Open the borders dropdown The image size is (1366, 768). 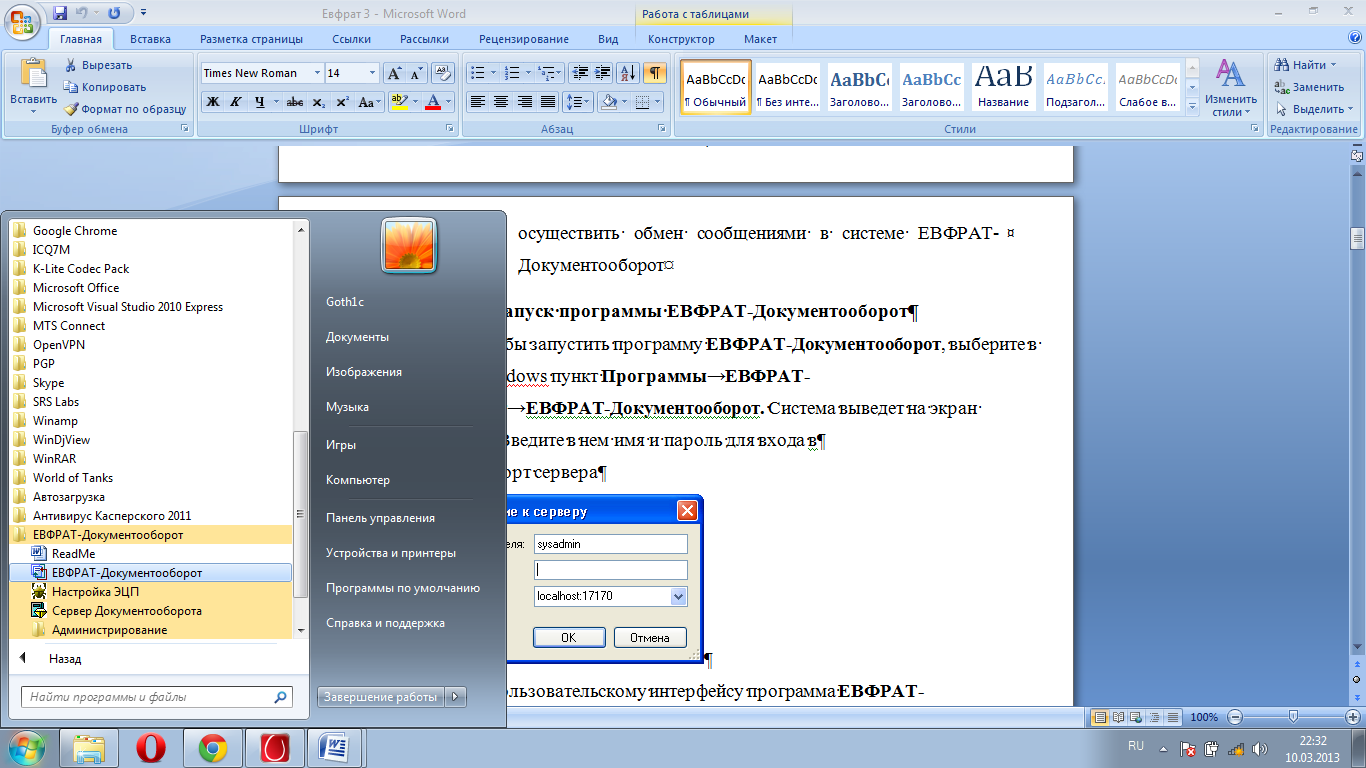[x=656, y=102]
